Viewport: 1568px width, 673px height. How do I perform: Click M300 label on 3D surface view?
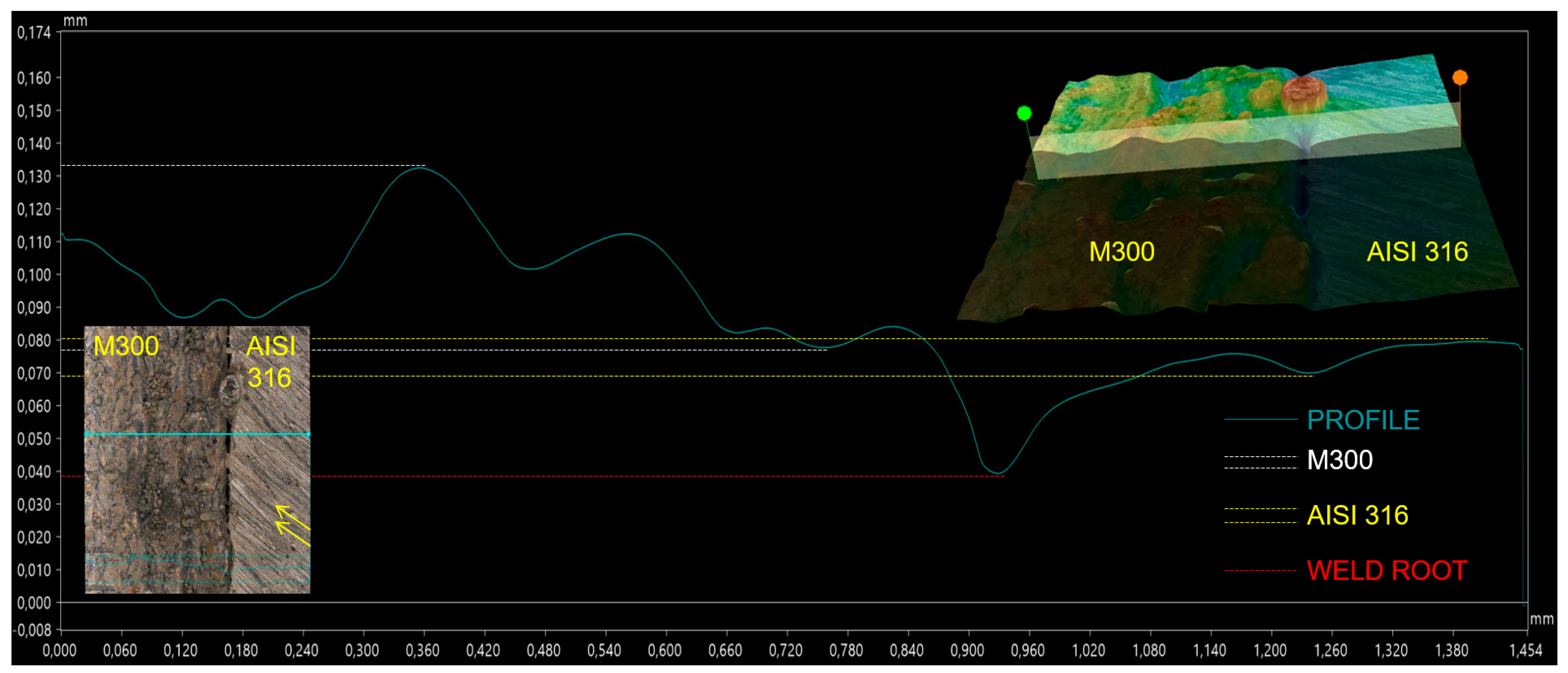[x=1121, y=251]
